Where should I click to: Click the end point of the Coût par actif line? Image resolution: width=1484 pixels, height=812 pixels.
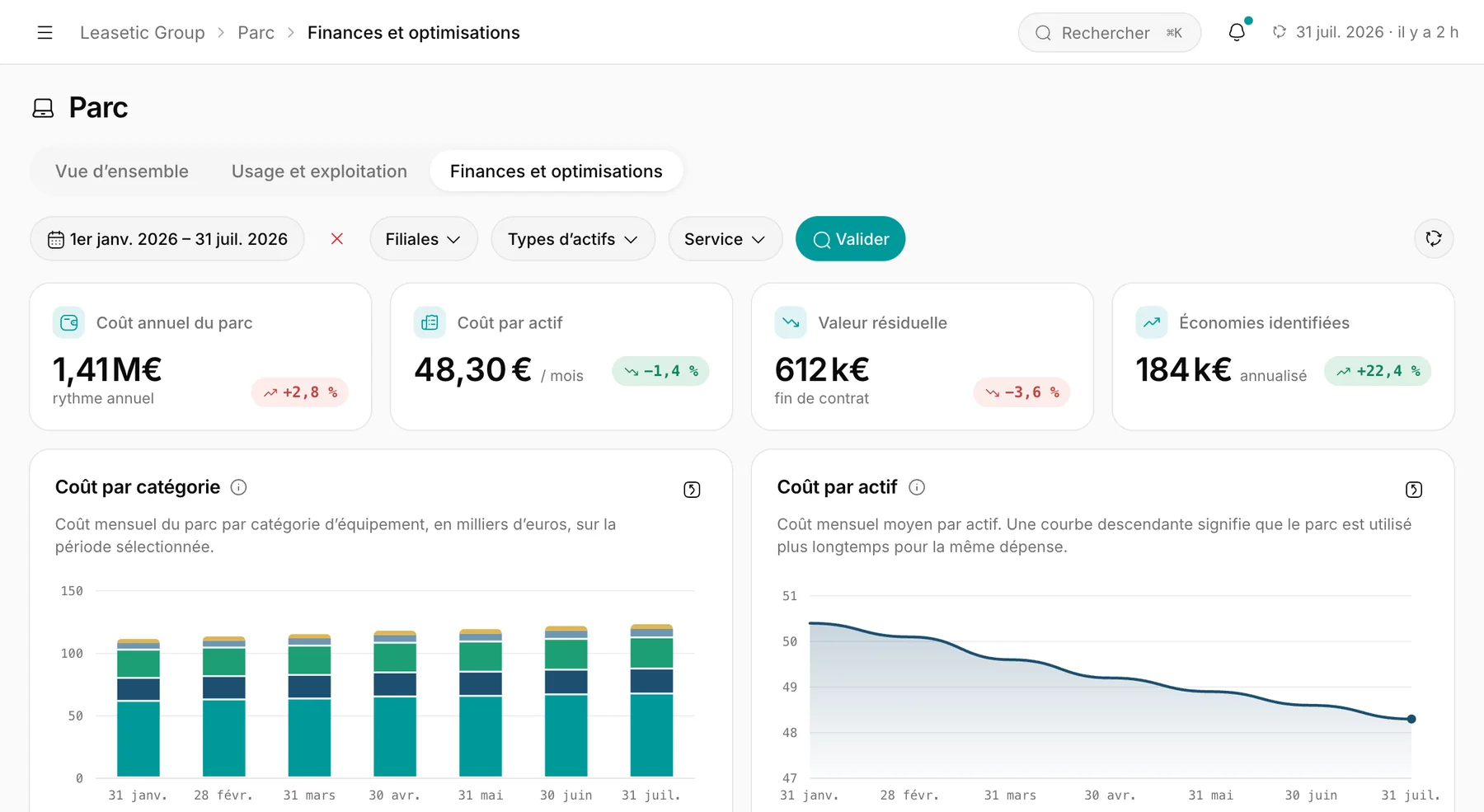coord(1411,719)
